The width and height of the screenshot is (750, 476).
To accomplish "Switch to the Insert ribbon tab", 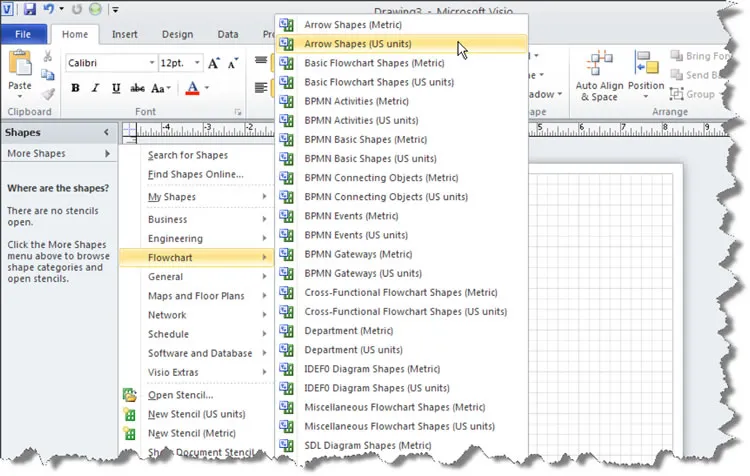I will [x=124, y=34].
